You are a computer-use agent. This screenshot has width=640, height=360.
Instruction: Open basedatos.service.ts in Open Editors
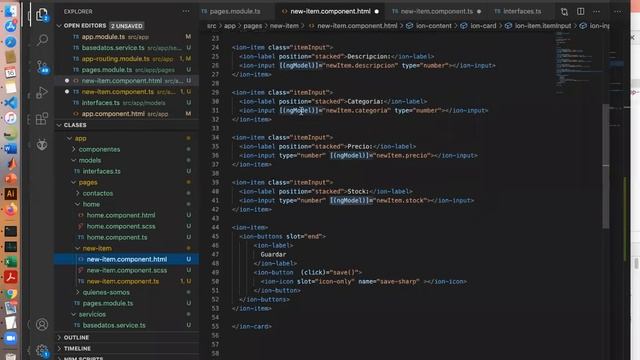[x=127, y=48]
